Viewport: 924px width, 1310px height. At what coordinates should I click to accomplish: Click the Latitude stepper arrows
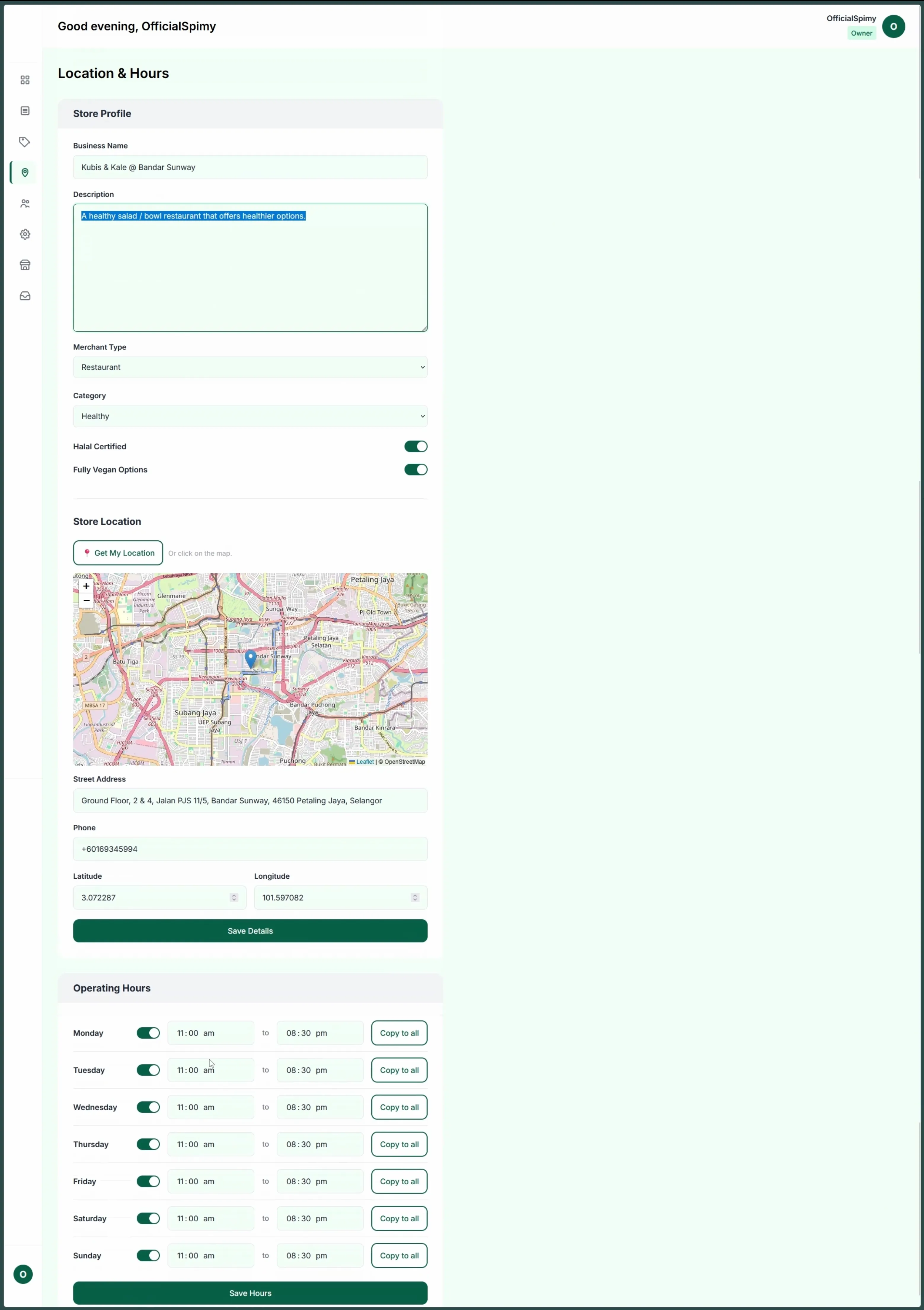[x=234, y=897]
